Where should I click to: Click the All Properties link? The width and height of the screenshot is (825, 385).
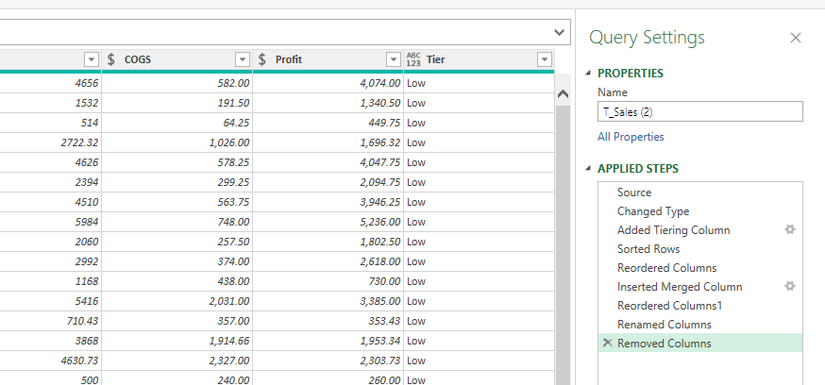click(x=630, y=137)
